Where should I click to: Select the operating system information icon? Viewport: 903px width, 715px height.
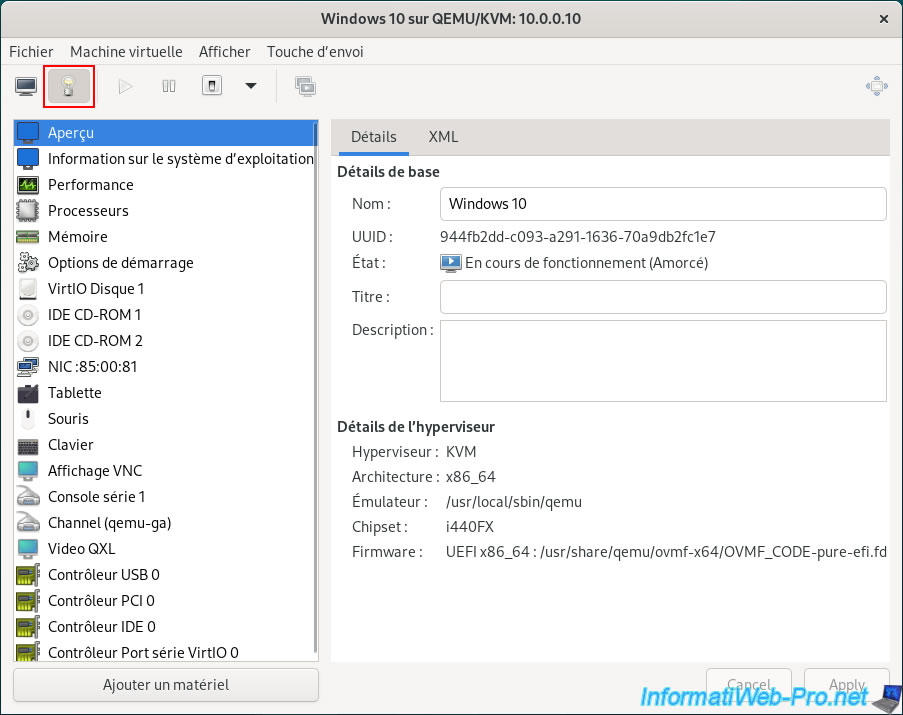[x=28, y=159]
